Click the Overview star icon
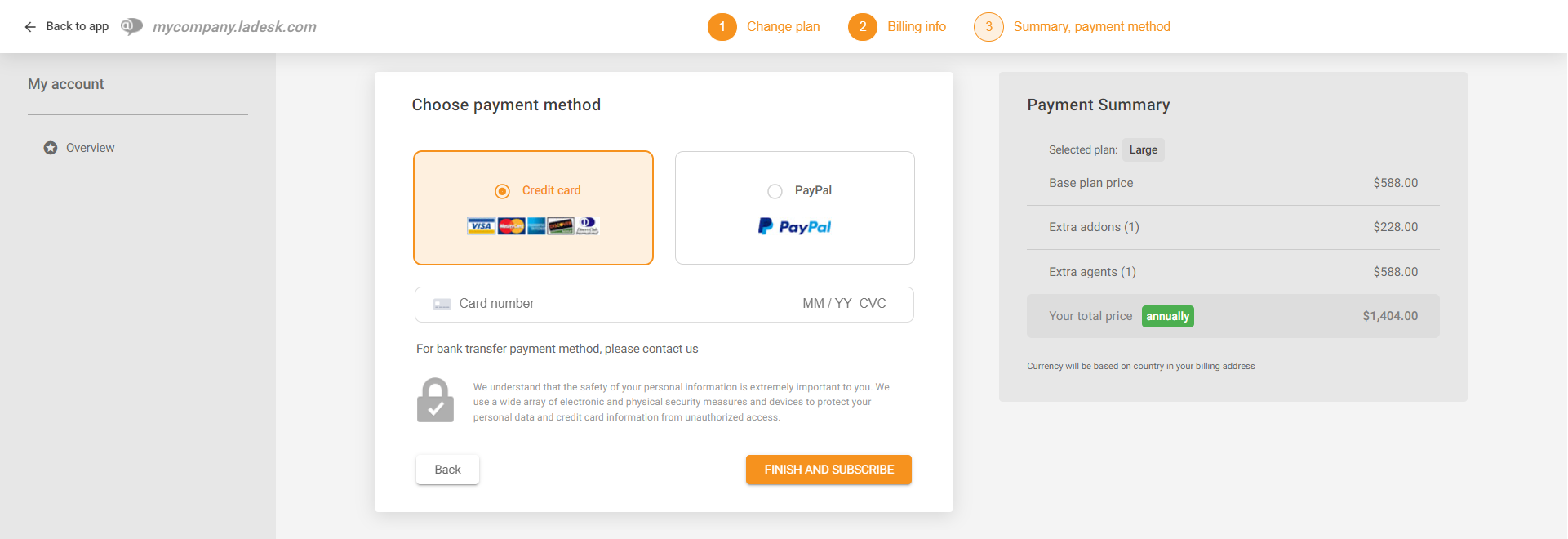The height and width of the screenshot is (539, 1568). click(x=51, y=148)
